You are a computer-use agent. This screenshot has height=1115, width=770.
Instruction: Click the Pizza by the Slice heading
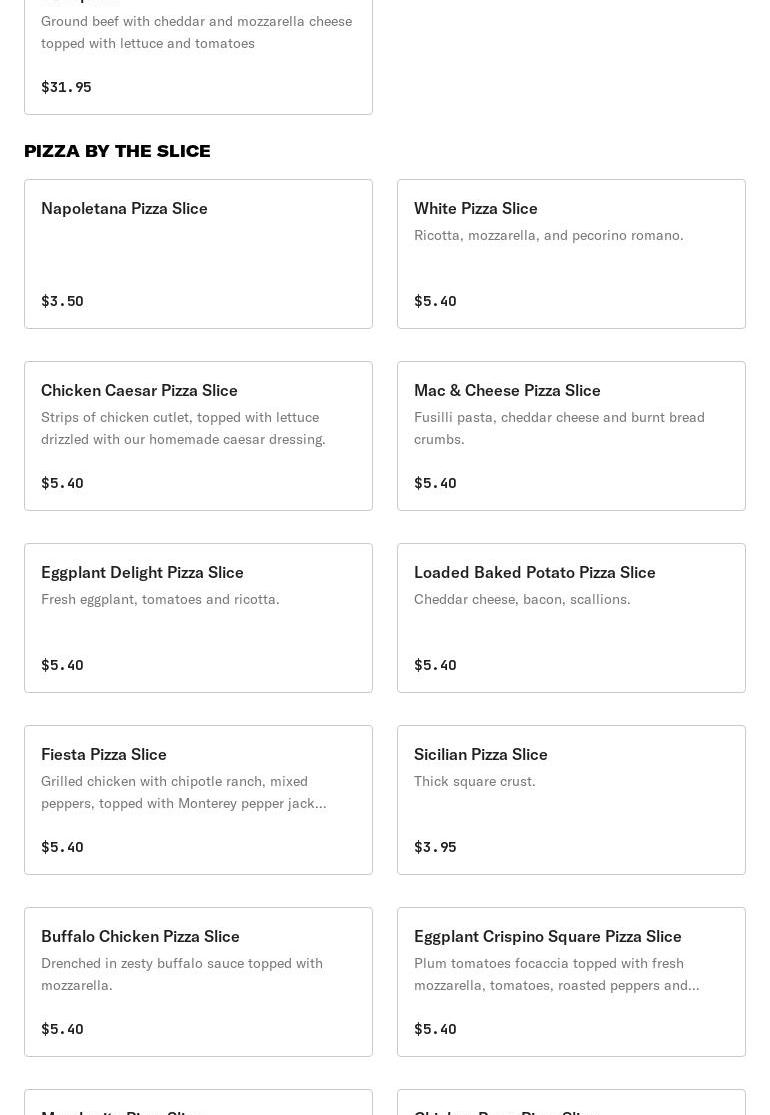[117, 151]
